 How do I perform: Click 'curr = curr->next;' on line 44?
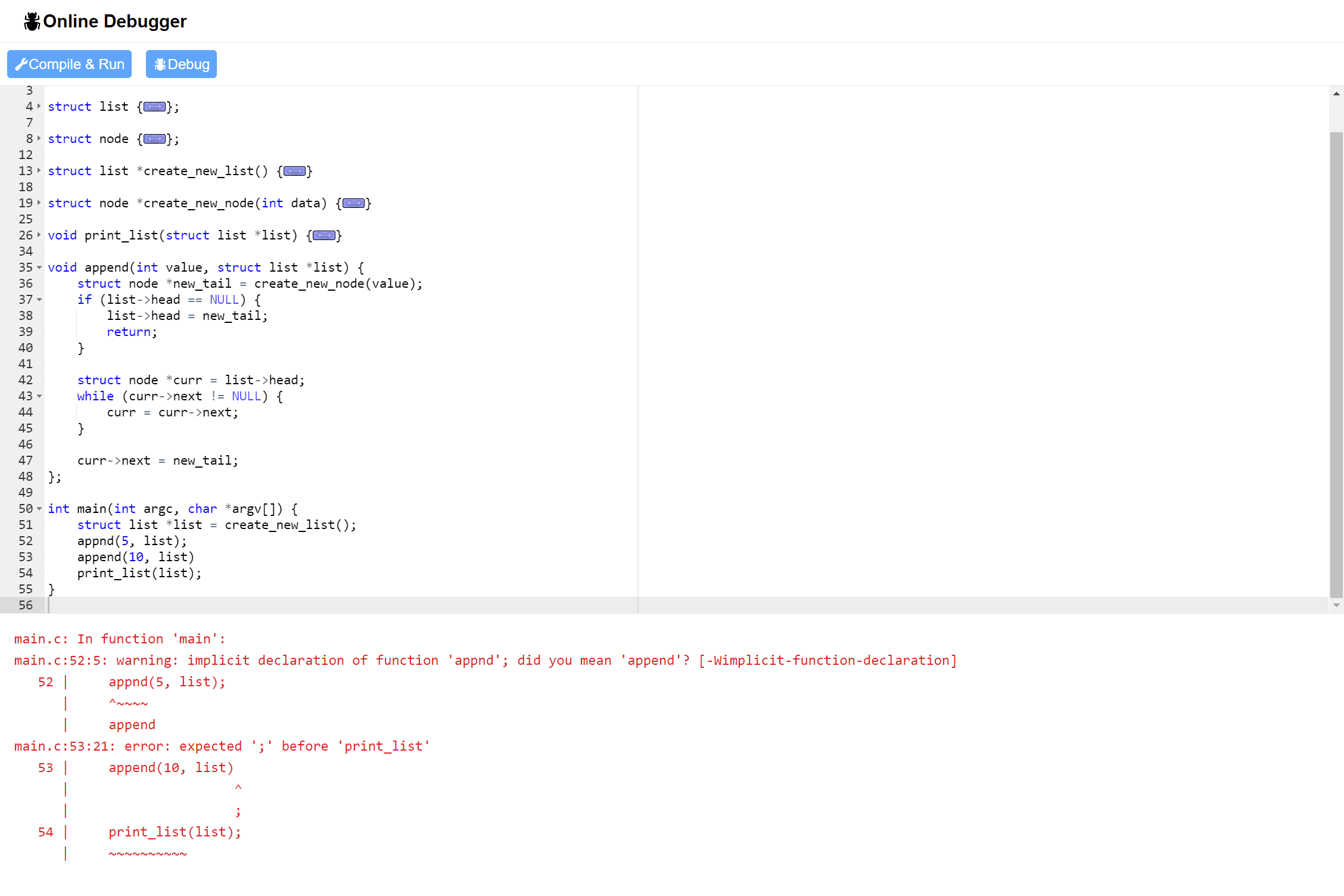pyautogui.click(x=173, y=412)
